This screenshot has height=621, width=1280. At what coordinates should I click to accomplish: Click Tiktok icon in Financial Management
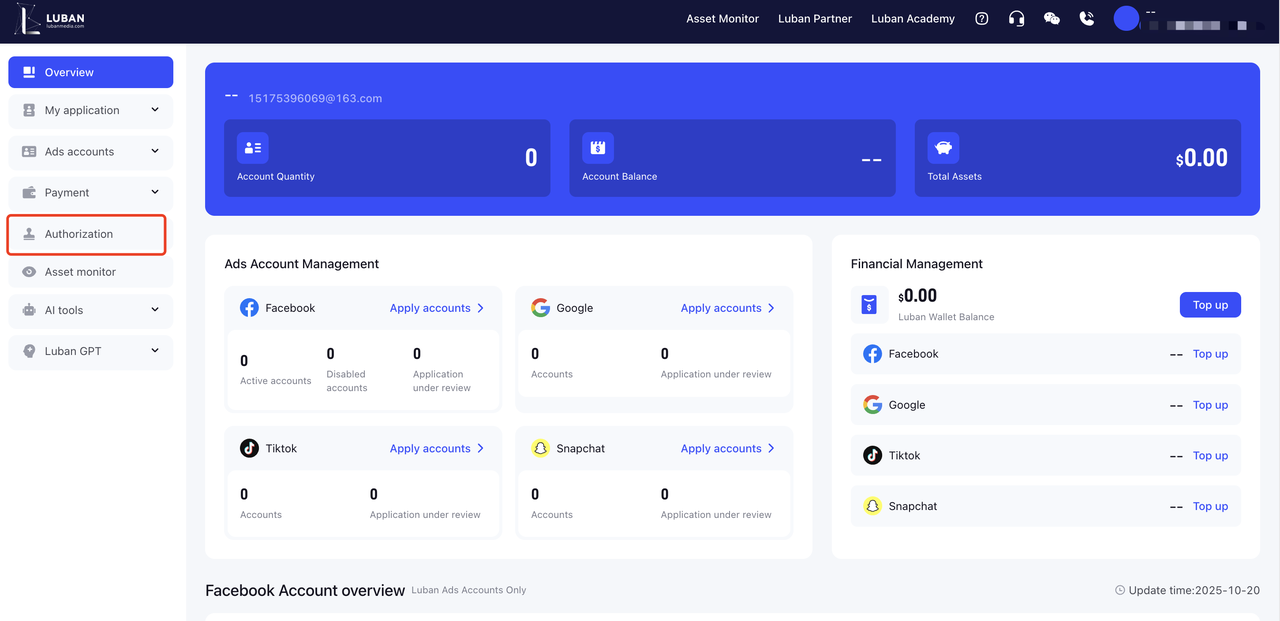pyautogui.click(x=873, y=455)
